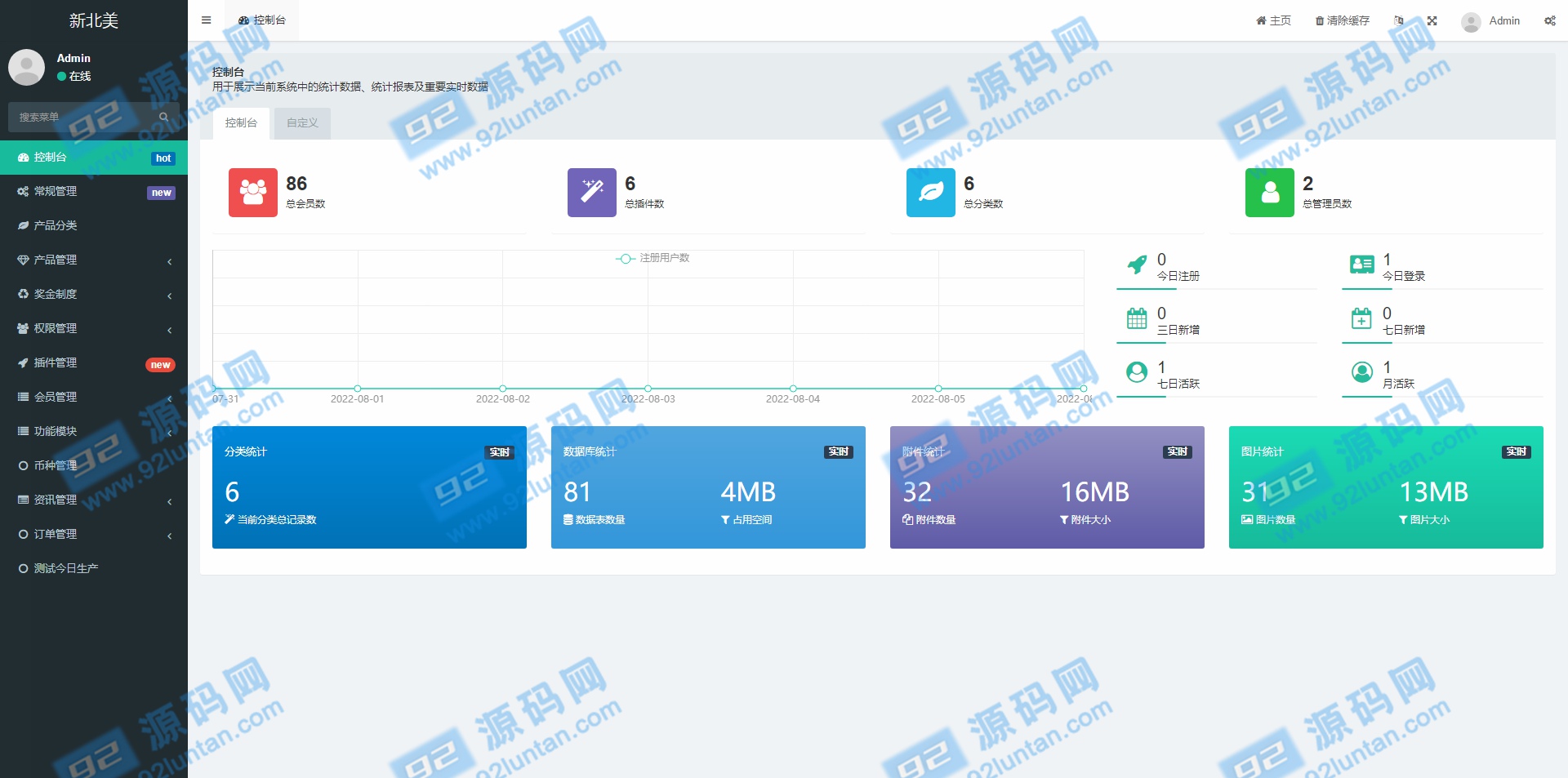Click the rocket icon for 今日注册
1568x778 pixels.
[x=1137, y=265]
